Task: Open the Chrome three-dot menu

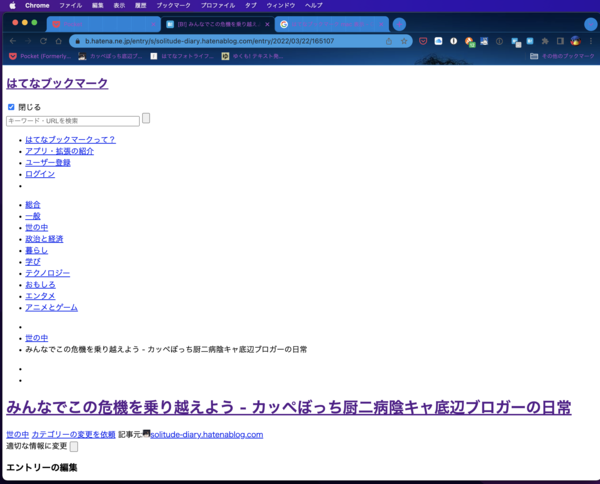Action: (591, 41)
